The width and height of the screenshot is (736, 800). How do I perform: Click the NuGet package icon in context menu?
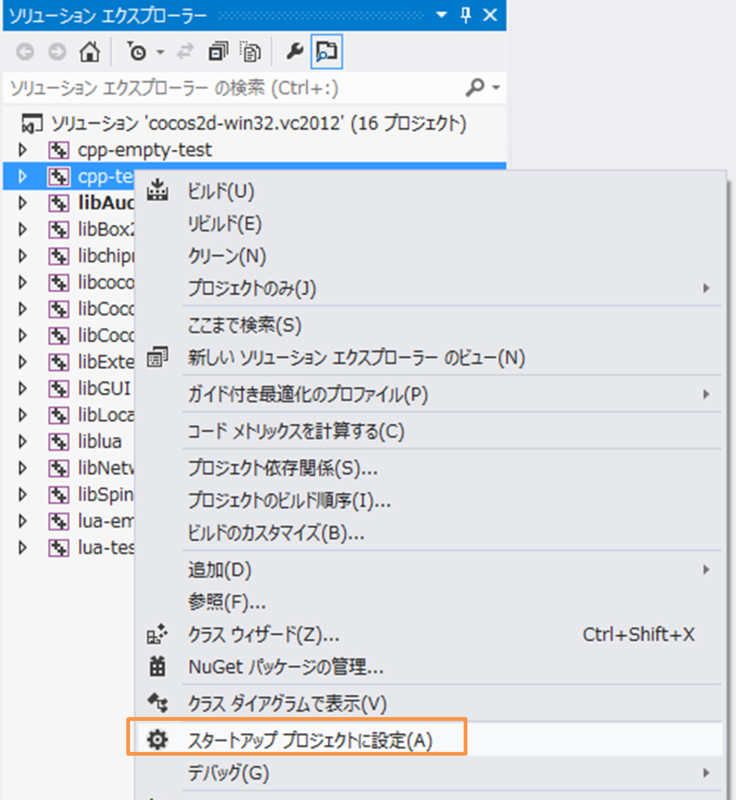tap(157, 666)
